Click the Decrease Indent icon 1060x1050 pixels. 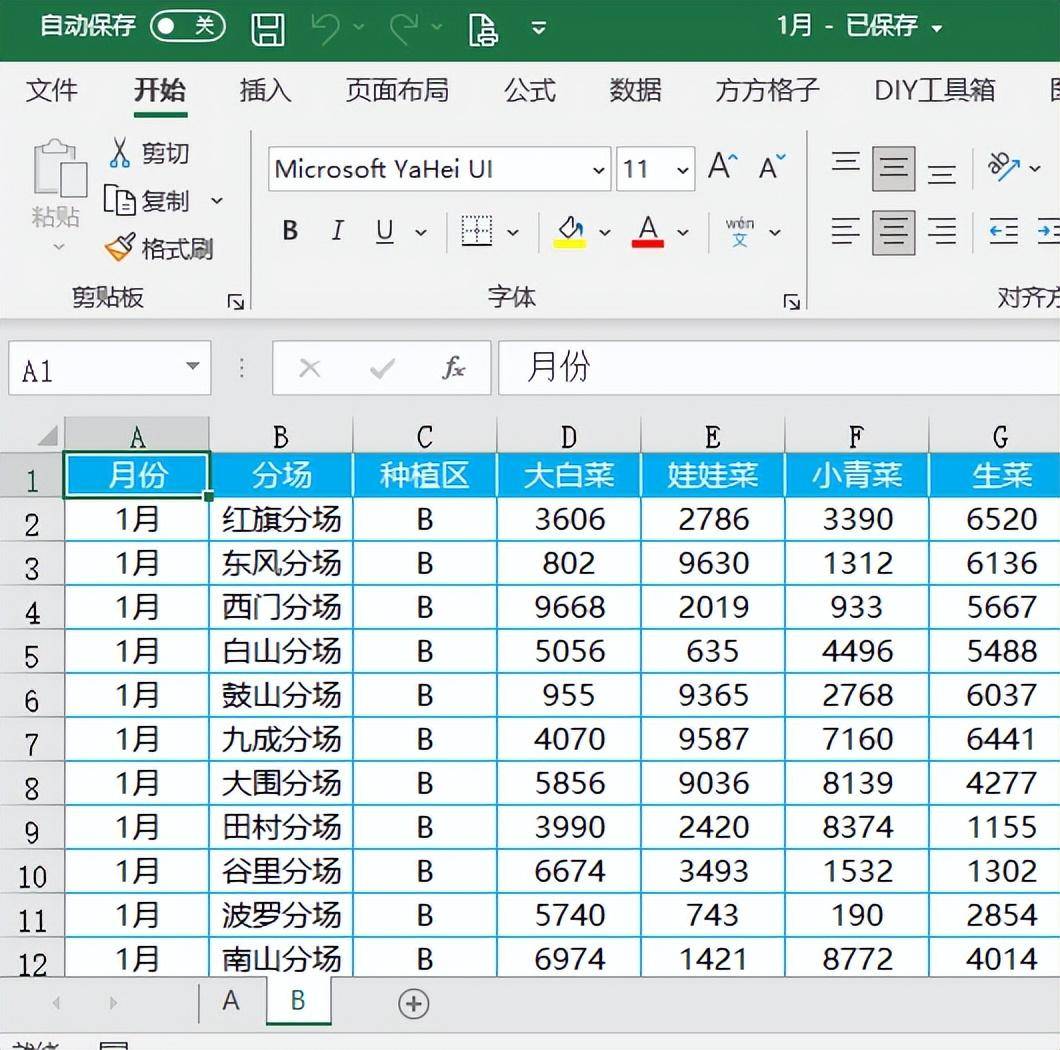[1004, 231]
